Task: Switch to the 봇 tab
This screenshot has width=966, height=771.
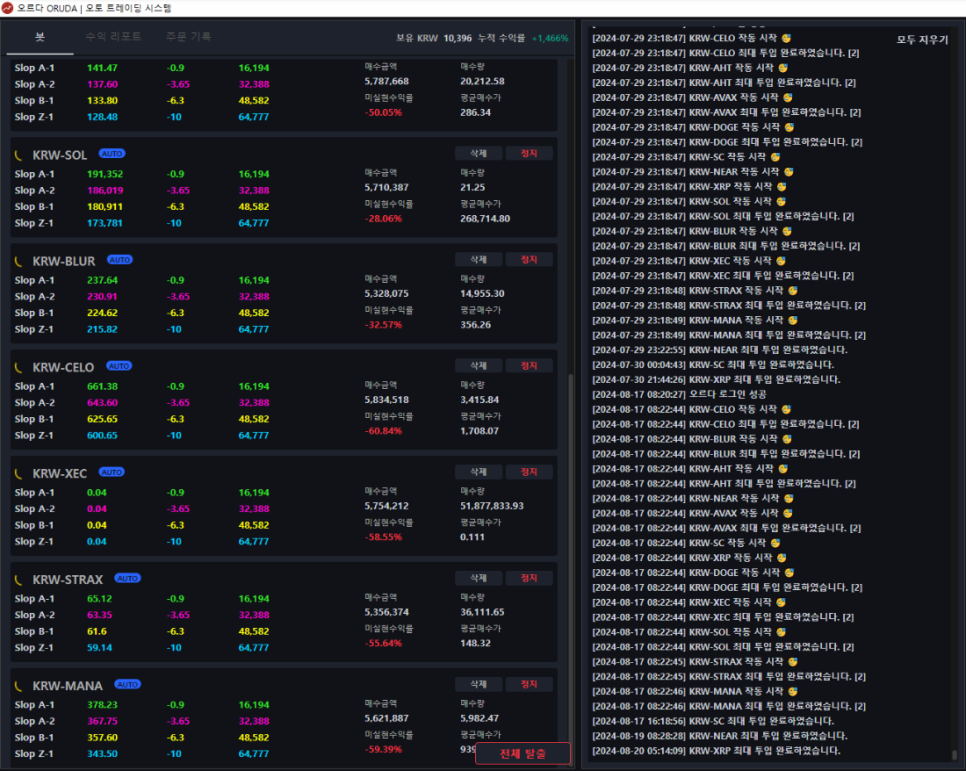Action: click(x=39, y=37)
